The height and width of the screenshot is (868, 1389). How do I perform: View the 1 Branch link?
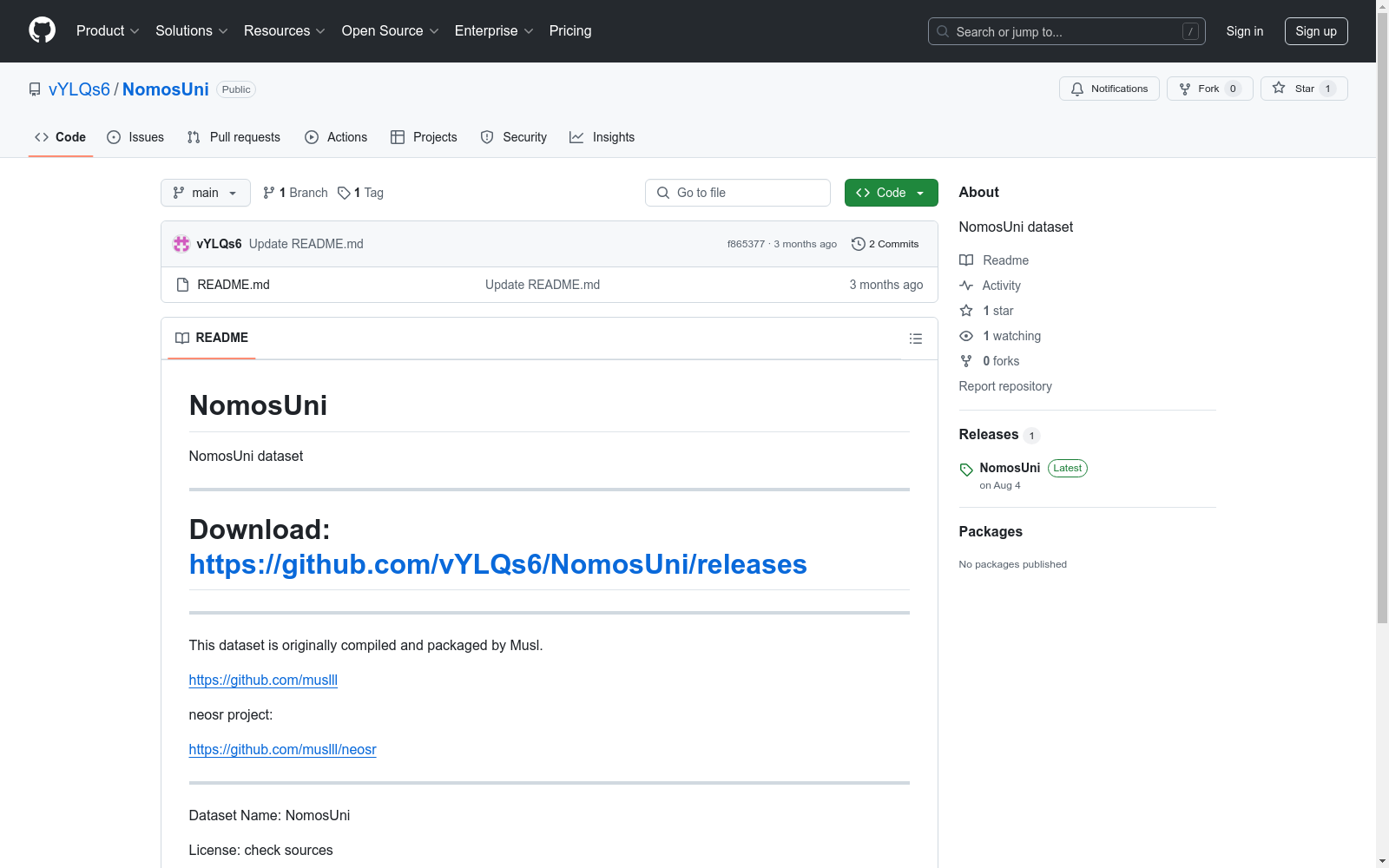point(295,193)
